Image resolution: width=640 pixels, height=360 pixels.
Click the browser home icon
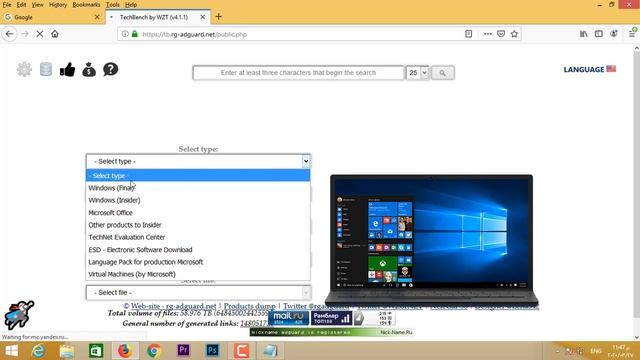click(55, 34)
